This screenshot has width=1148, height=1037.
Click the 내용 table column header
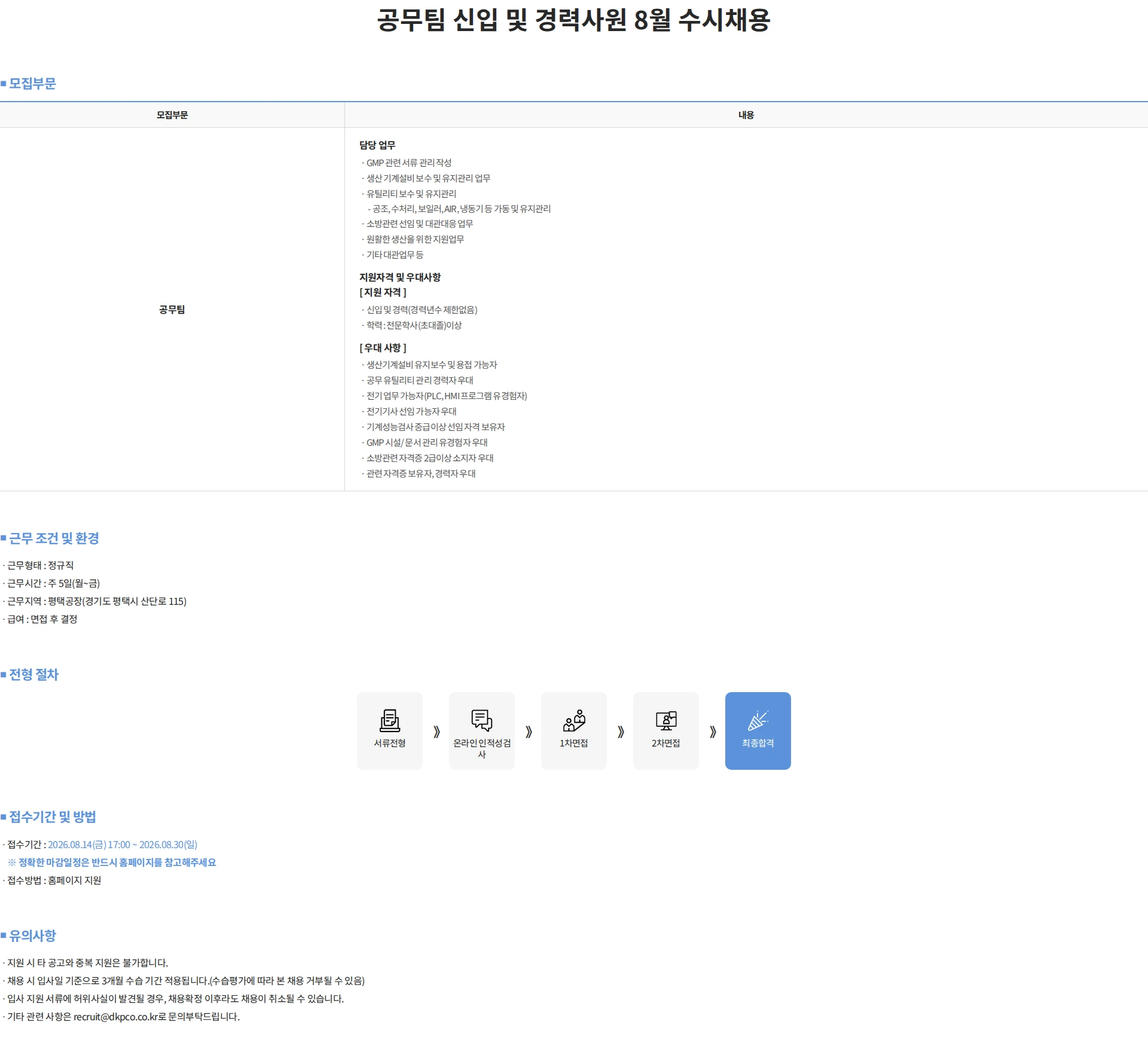[x=746, y=115]
